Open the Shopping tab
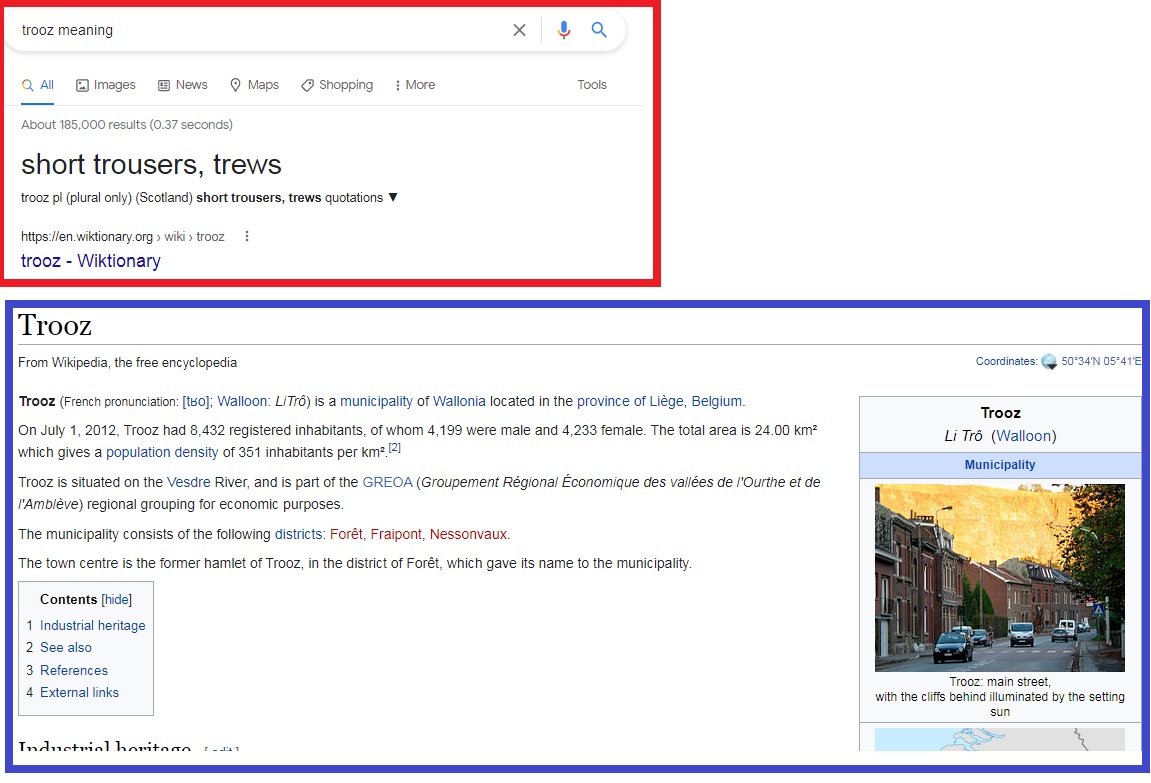 pos(337,85)
